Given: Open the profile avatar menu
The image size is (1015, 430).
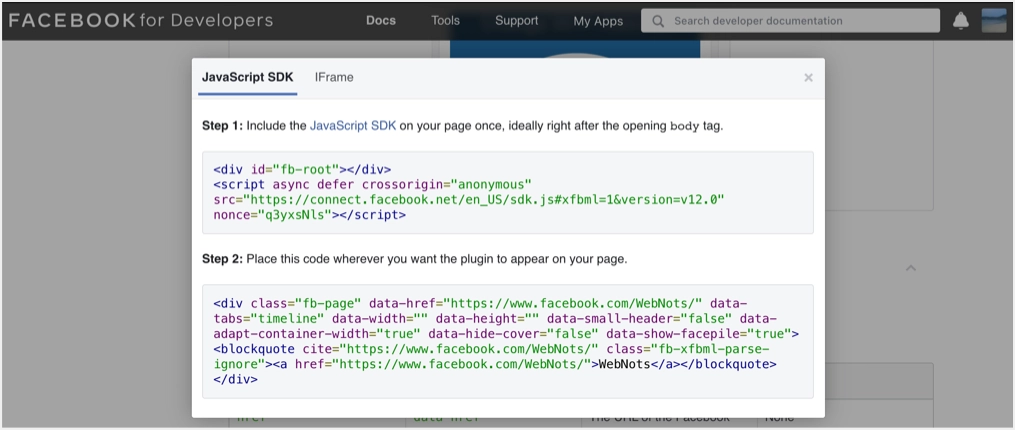Looking at the screenshot, I should click(994, 21).
